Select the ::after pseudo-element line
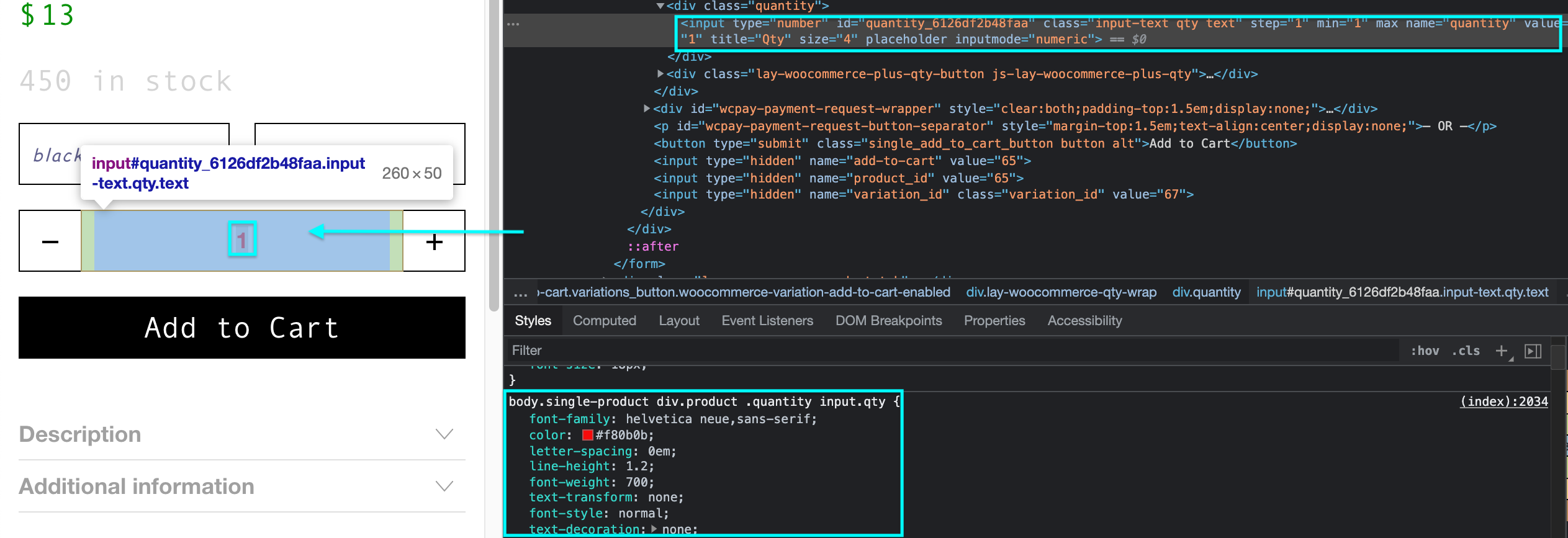Screen dimensions: 1568x538 coord(653,246)
